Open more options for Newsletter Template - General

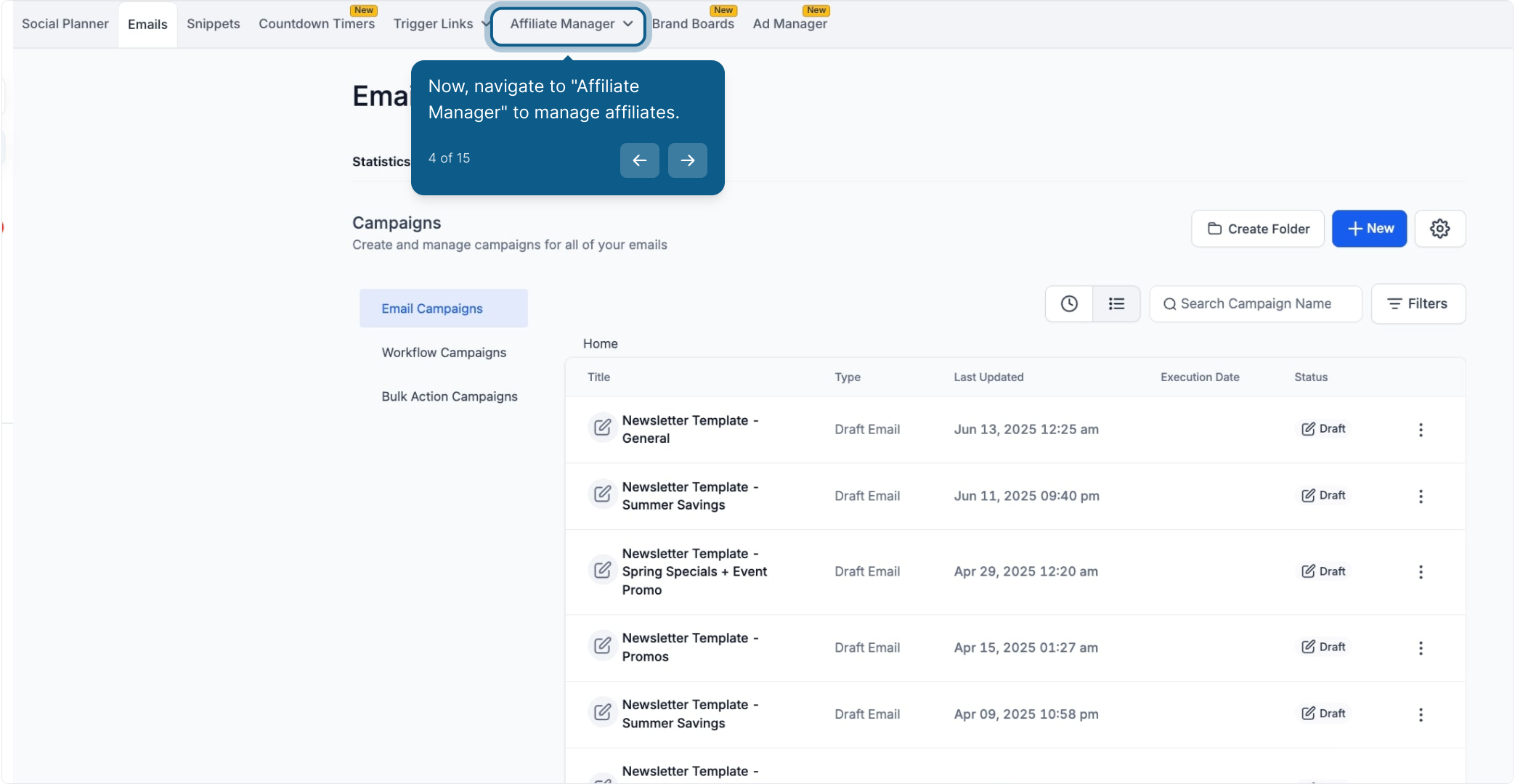[x=1421, y=430]
